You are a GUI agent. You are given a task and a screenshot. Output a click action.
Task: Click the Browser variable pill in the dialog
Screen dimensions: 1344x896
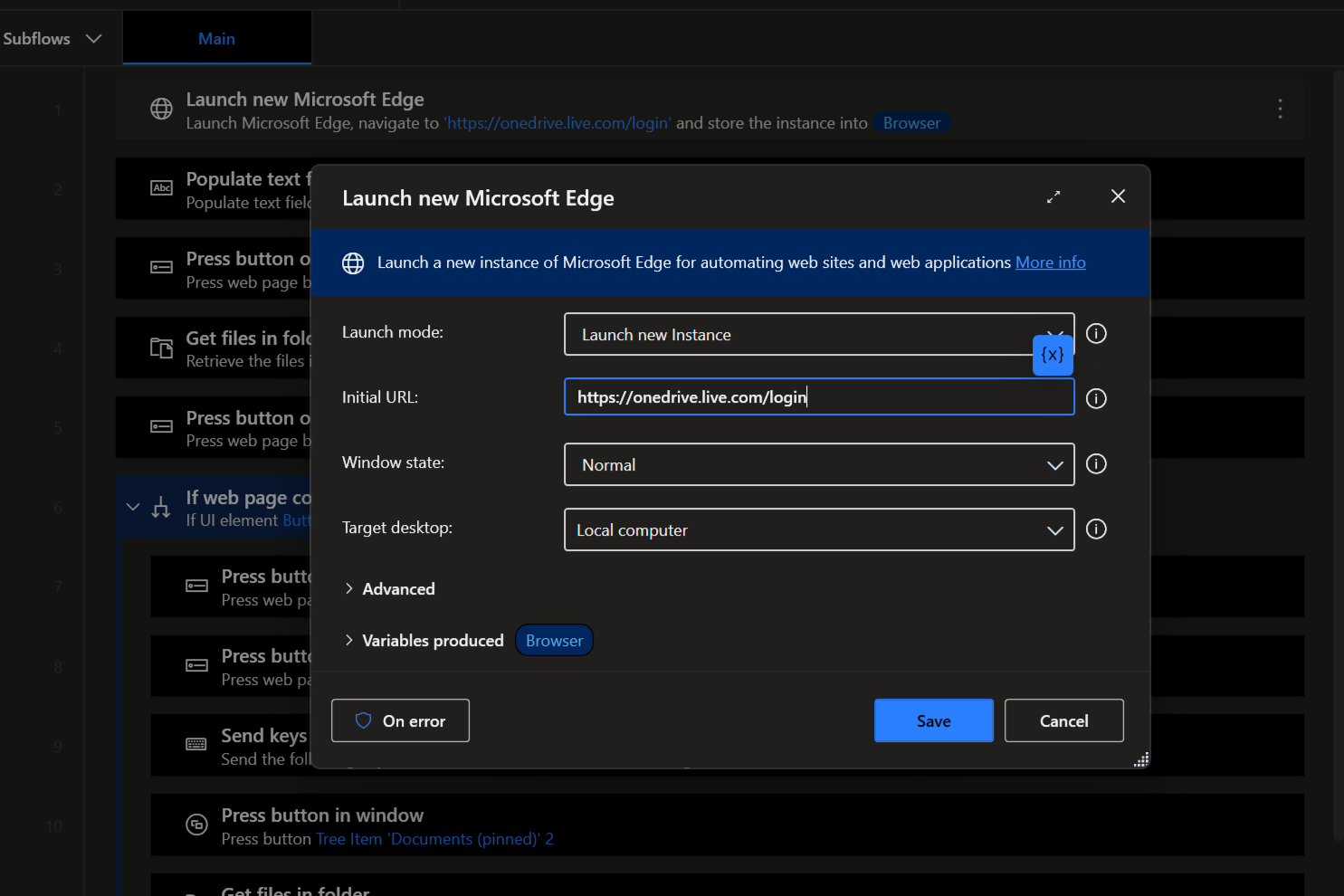click(x=554, y=641)
